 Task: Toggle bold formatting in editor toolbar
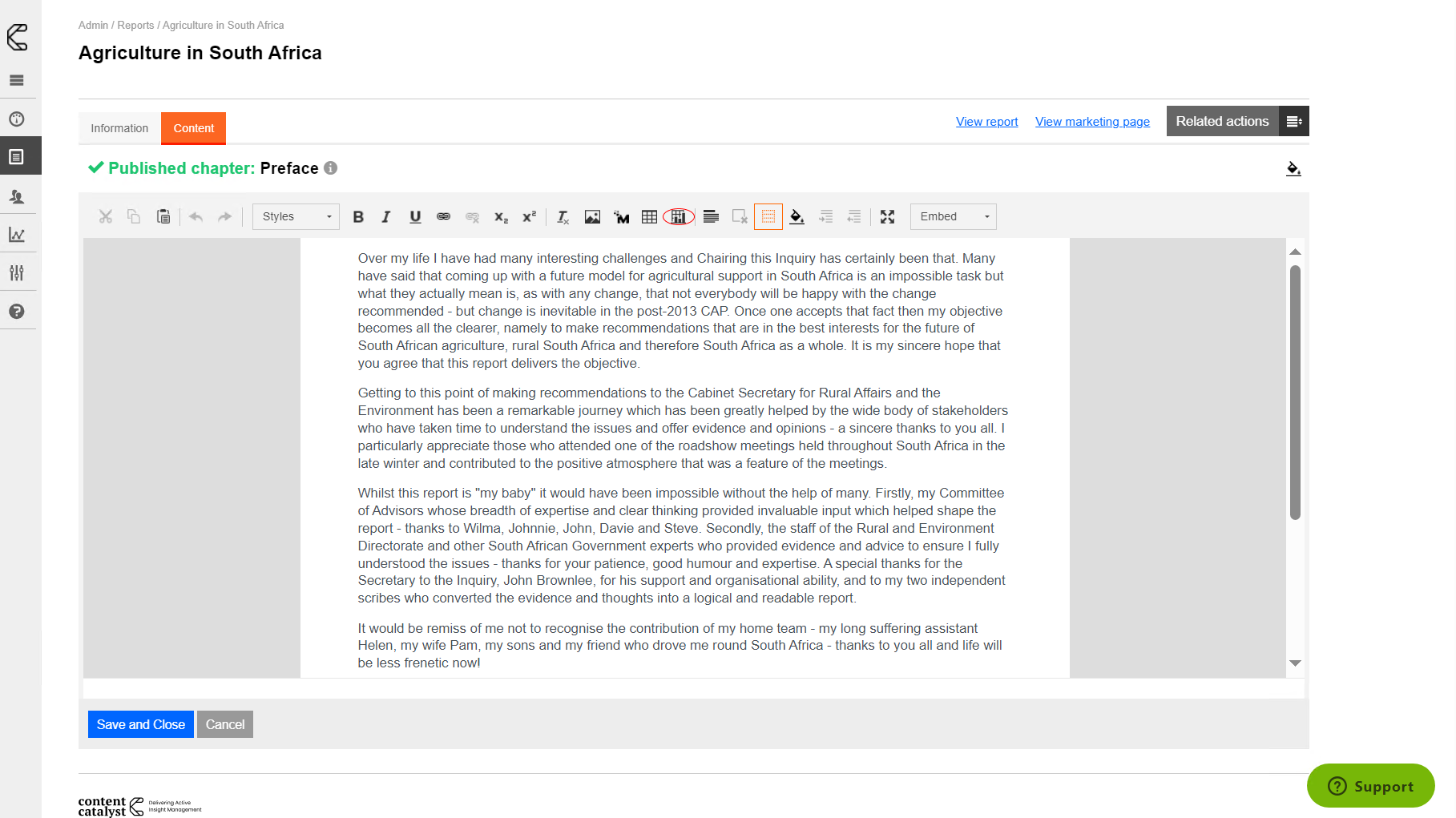click(358, 217)
